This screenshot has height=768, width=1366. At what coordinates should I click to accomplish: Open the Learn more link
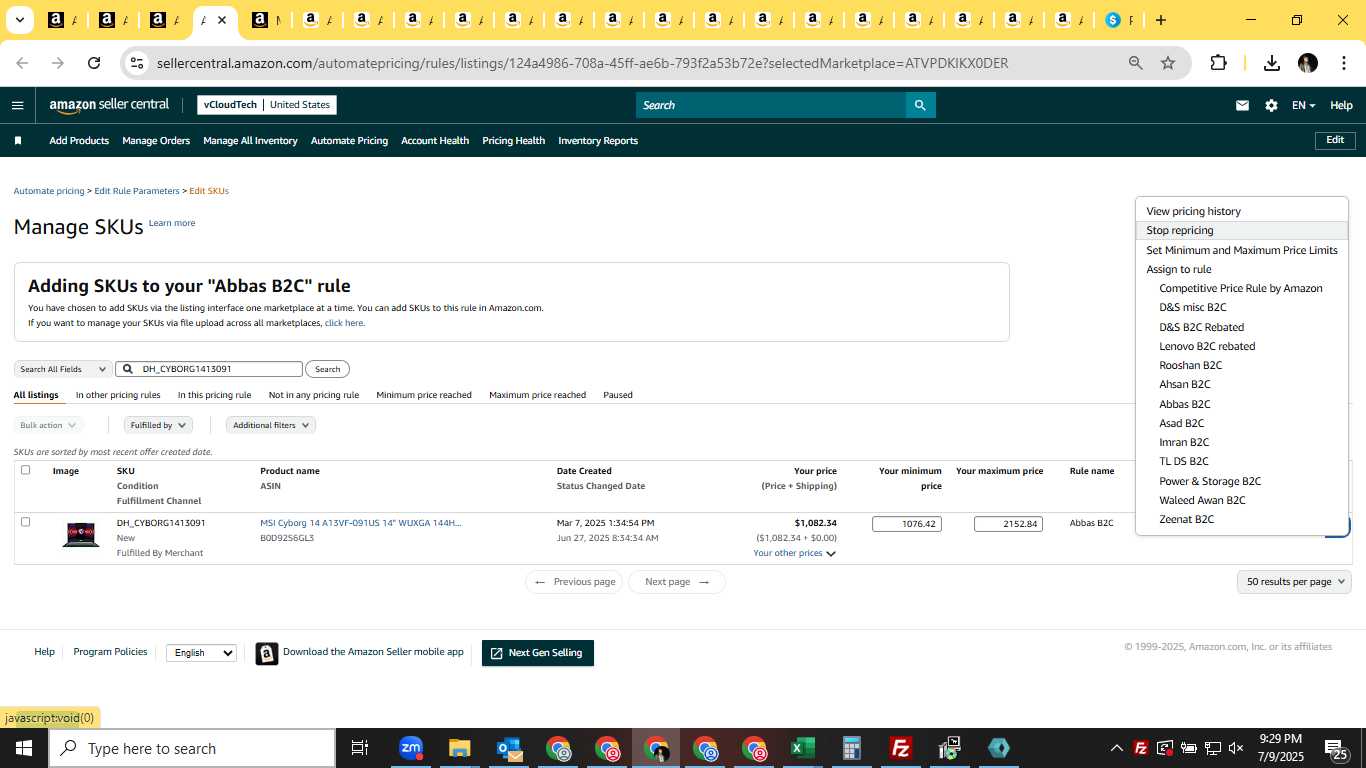coord(172,223)
